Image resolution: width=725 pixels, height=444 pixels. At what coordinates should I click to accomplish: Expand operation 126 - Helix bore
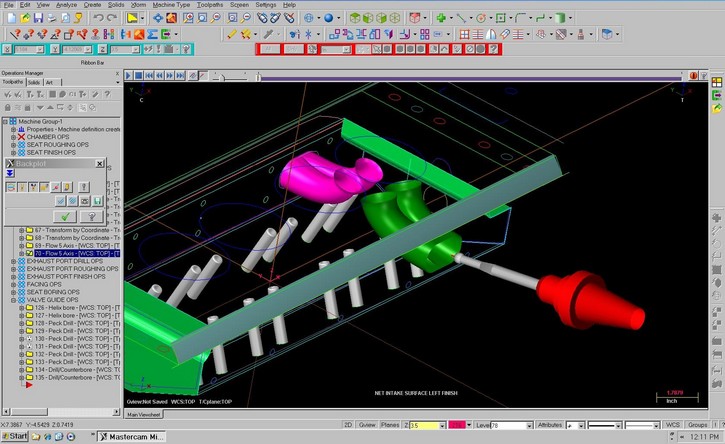click(x=21, y=308)
